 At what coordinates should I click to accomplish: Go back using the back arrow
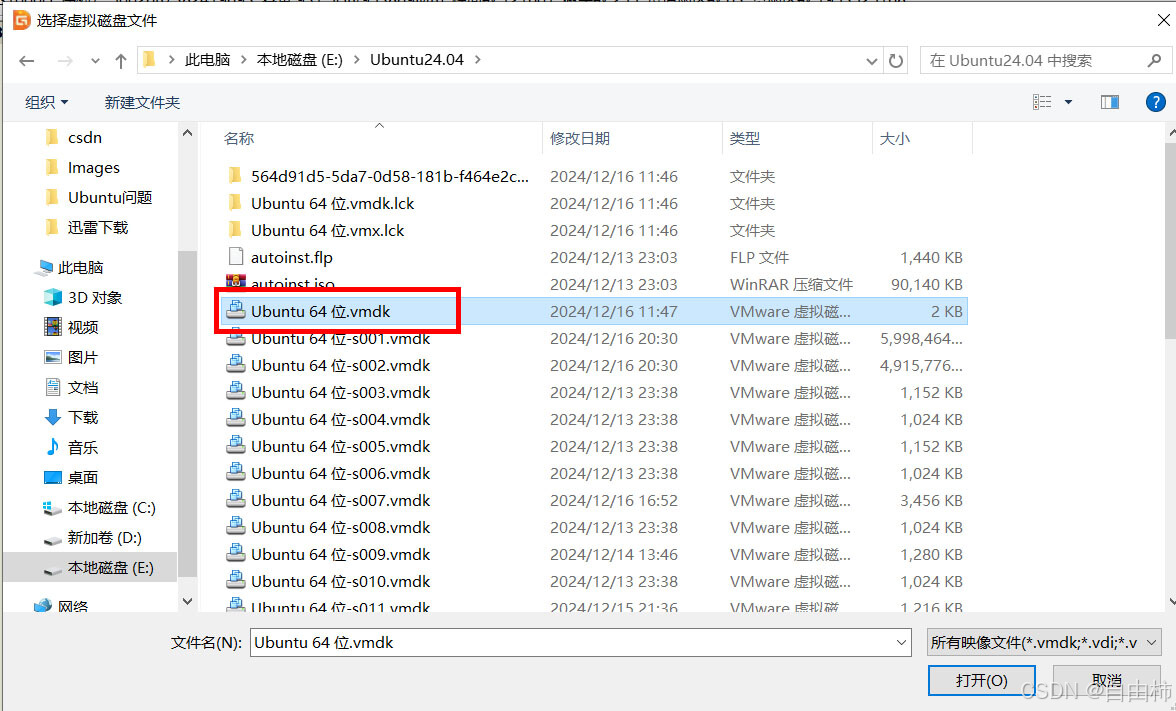click(27, 61)
